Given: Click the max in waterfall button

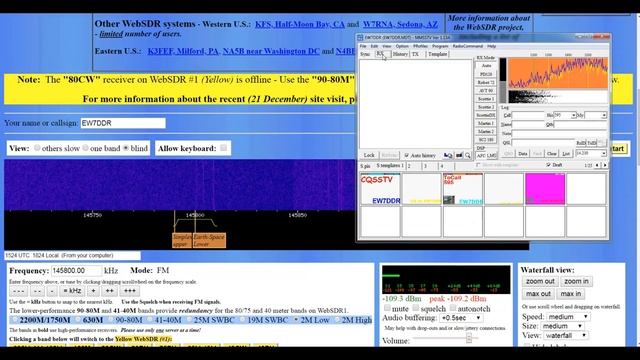Looking at the screenshot, I should 571,294.
